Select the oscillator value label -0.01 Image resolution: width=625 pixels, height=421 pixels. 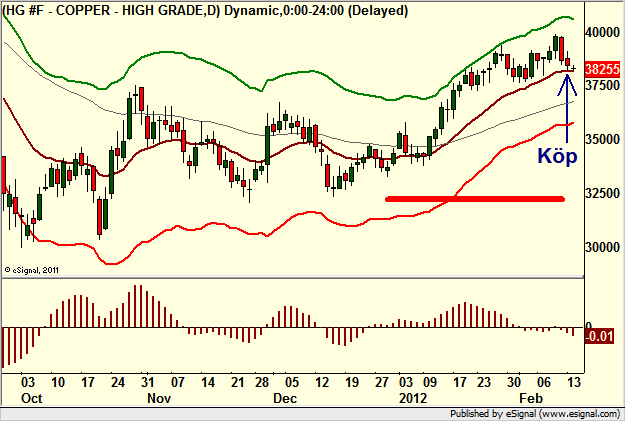pyautogui.click(x=599, y=336)
